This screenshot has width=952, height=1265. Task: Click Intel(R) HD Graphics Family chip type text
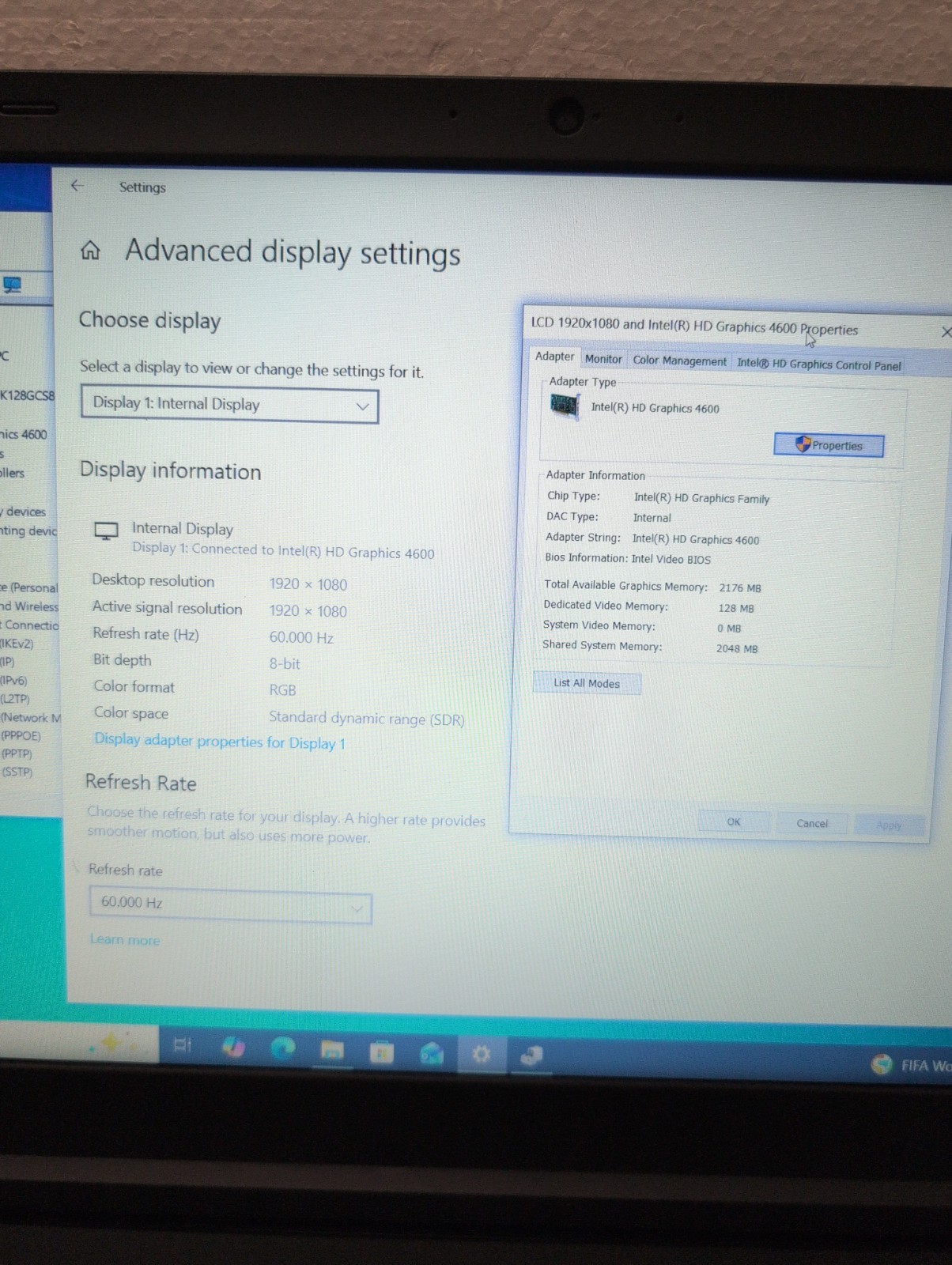click(x=701, y=498)
